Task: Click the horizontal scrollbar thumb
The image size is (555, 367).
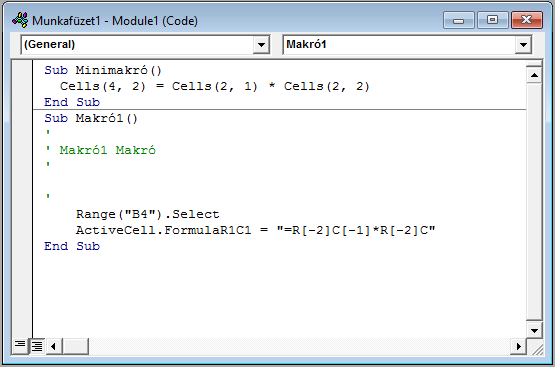Action: pos(76,346)
